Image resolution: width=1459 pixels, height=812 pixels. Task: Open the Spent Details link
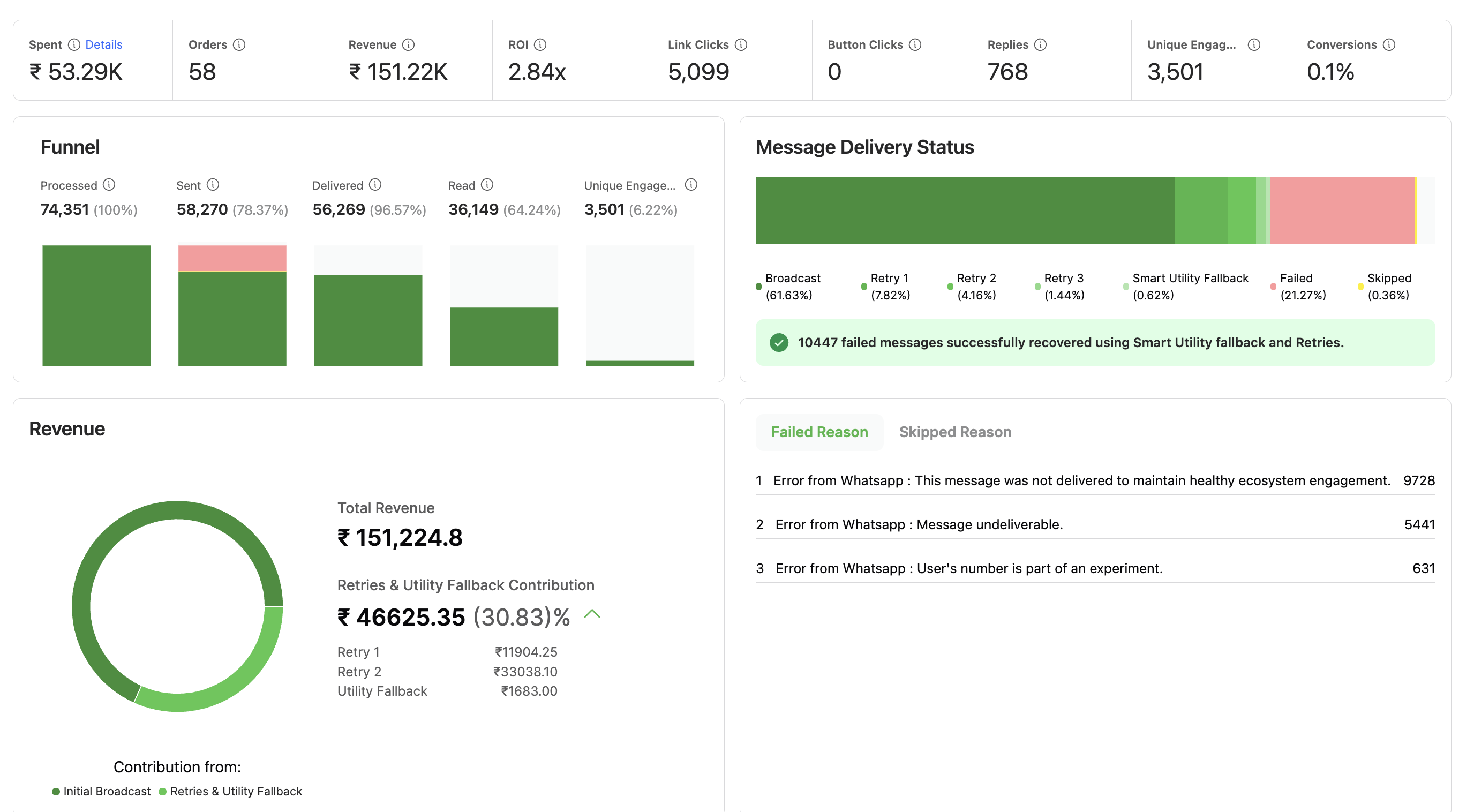pos(104,45)
